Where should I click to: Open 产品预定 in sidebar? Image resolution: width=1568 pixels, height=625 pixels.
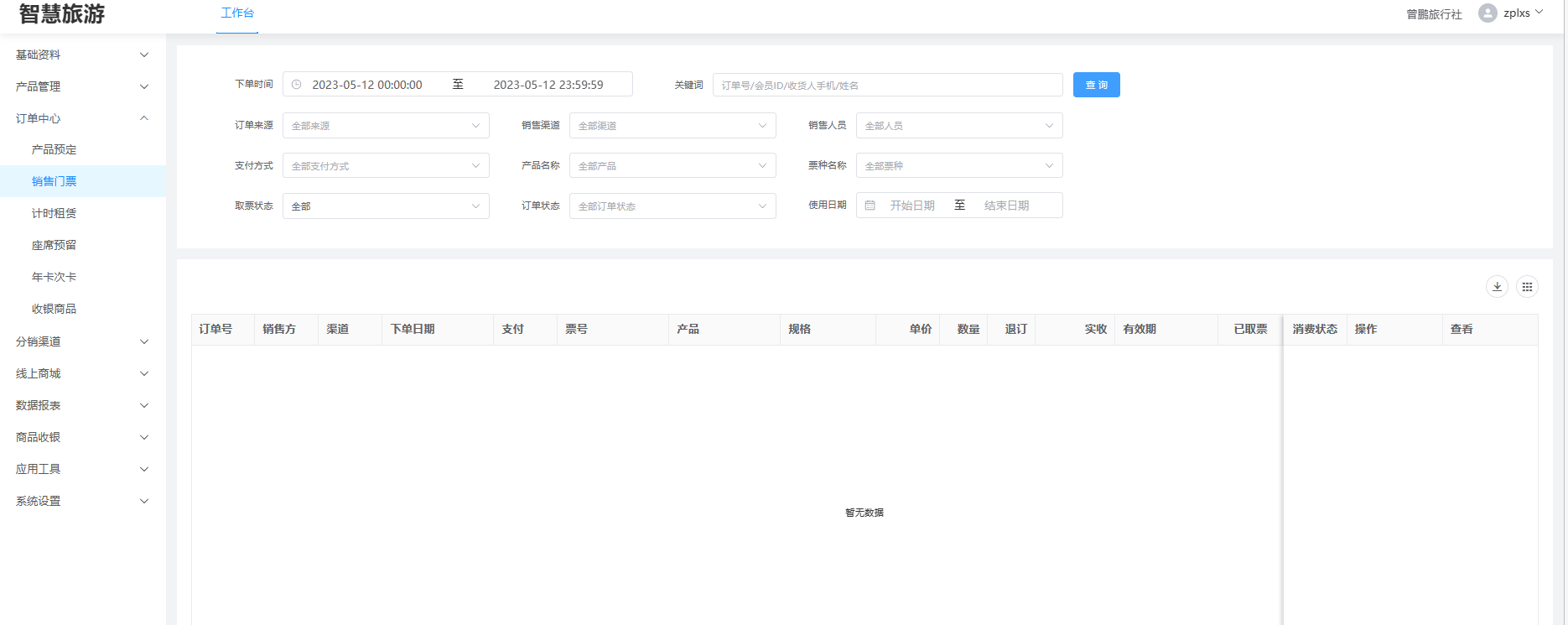point(54,149)
